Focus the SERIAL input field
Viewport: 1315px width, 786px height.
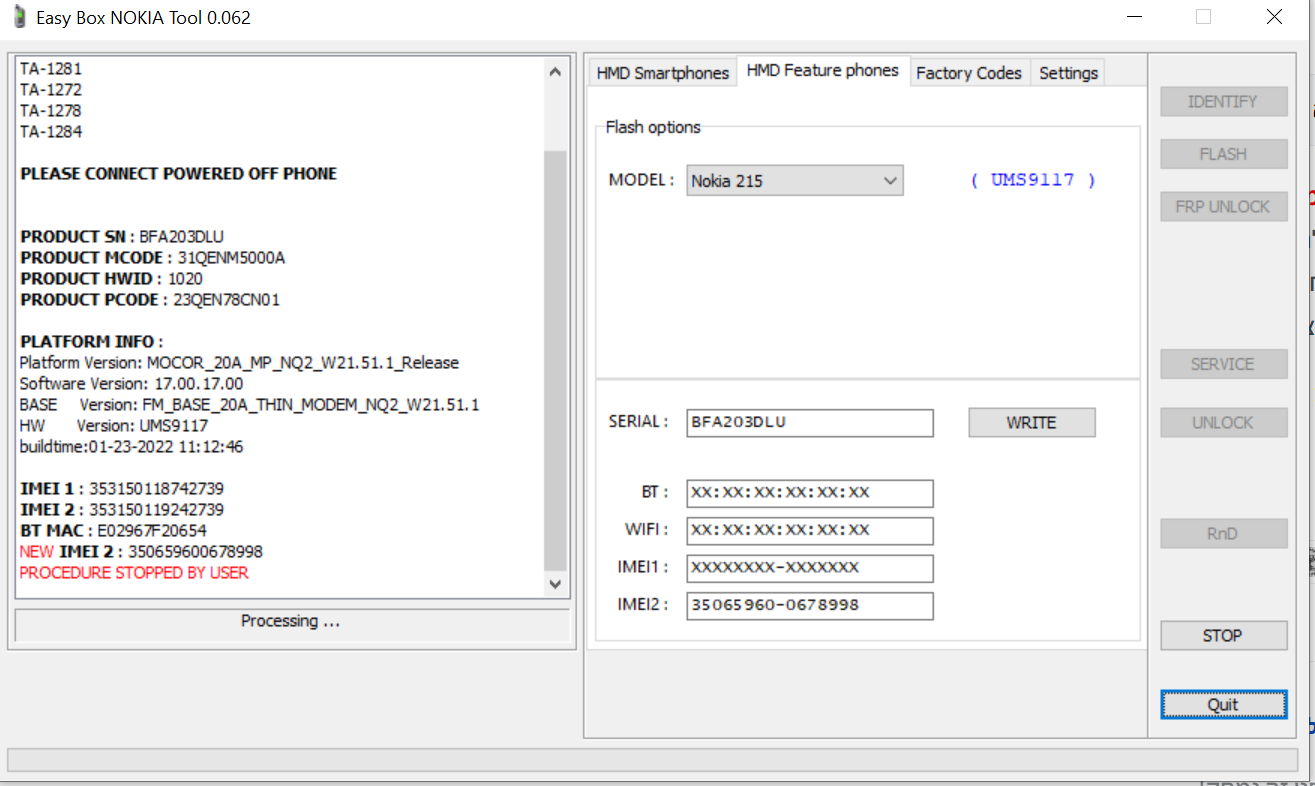[810, 423]
